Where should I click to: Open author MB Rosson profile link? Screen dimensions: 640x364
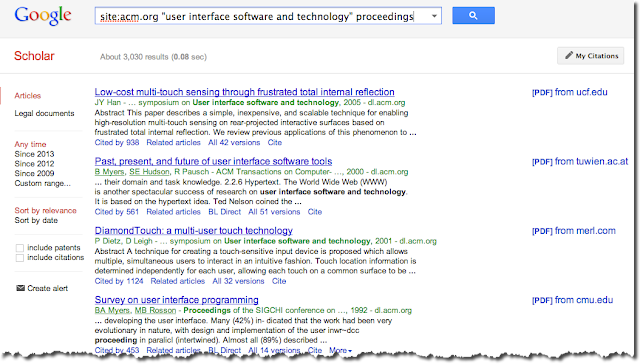tap(156, 311)
